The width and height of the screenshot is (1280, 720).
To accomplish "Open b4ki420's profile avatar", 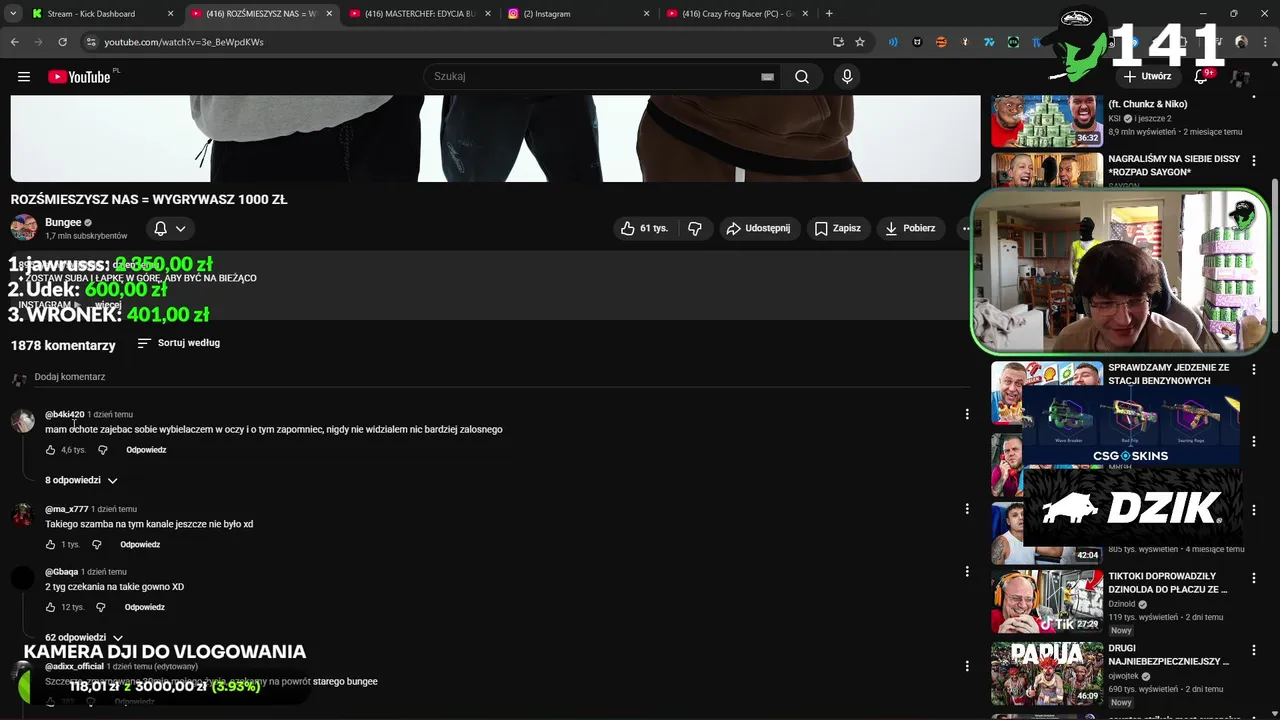I will [22, 421].
